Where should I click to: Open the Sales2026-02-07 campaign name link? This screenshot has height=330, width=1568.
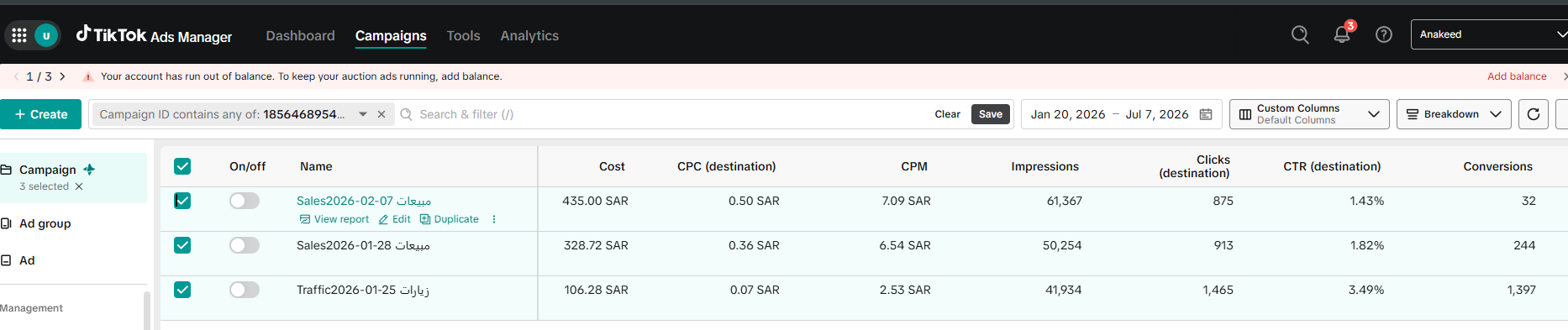364,201
